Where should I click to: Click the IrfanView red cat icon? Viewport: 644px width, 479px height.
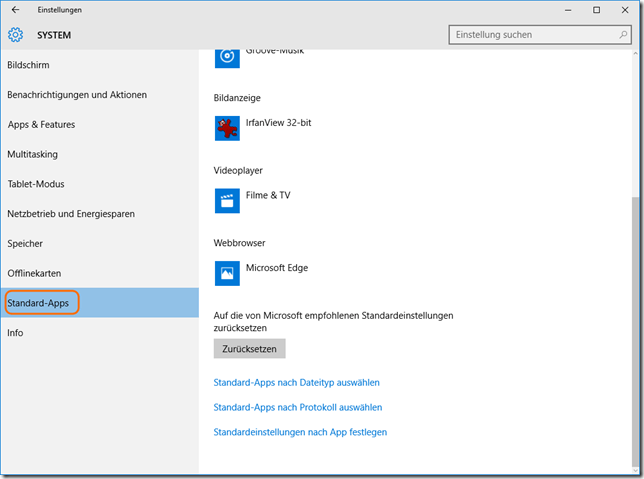(x=227, y=128)
